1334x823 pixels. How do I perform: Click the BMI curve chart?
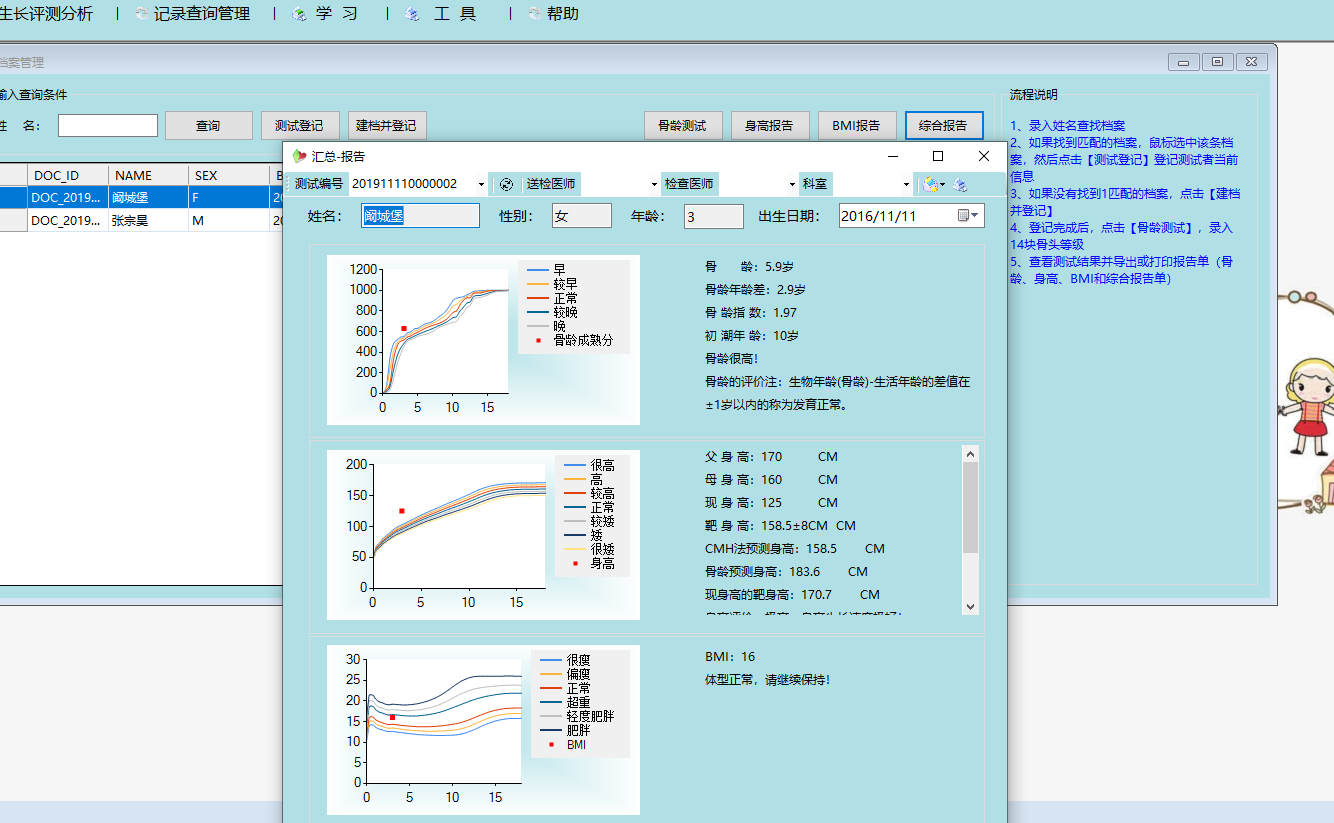point(483,729)
